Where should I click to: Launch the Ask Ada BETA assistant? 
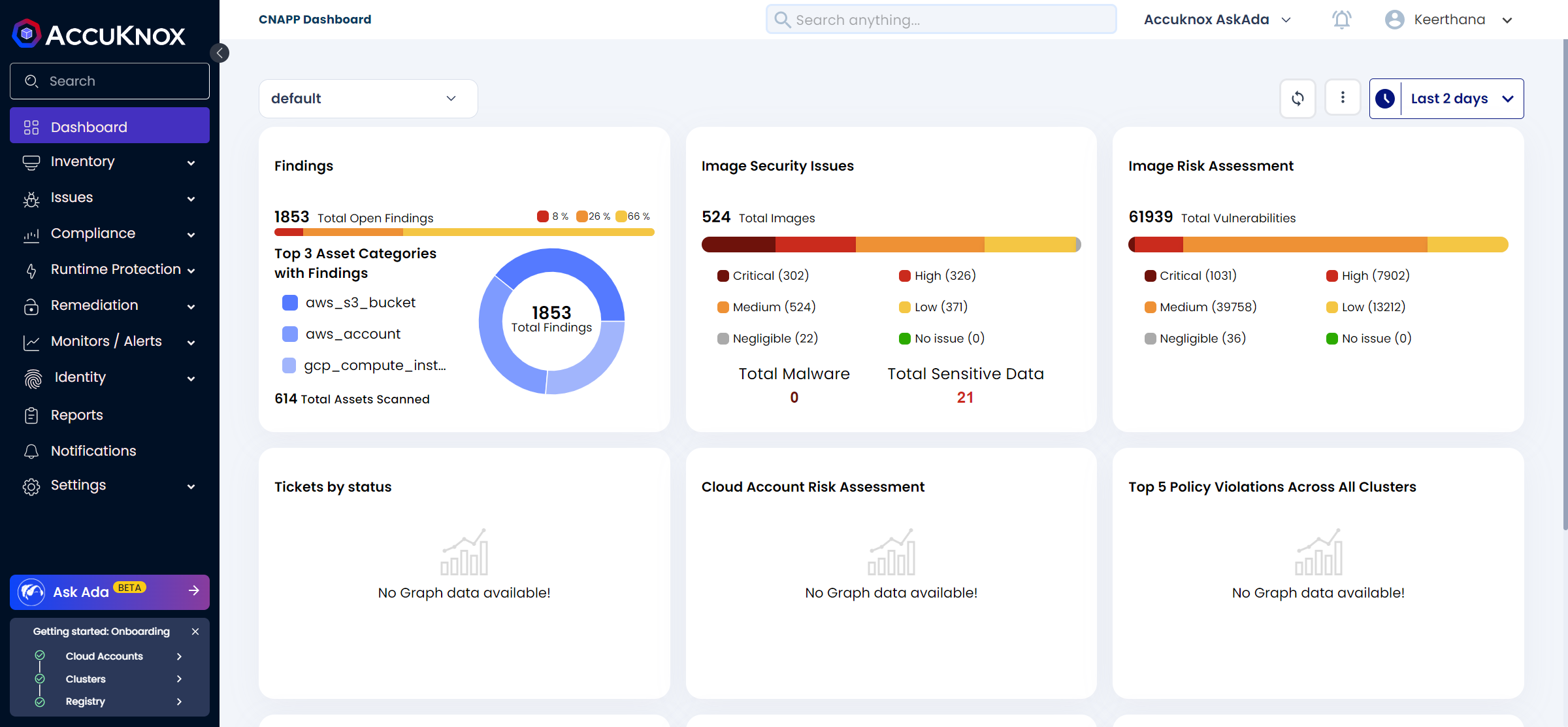[109, 592]
